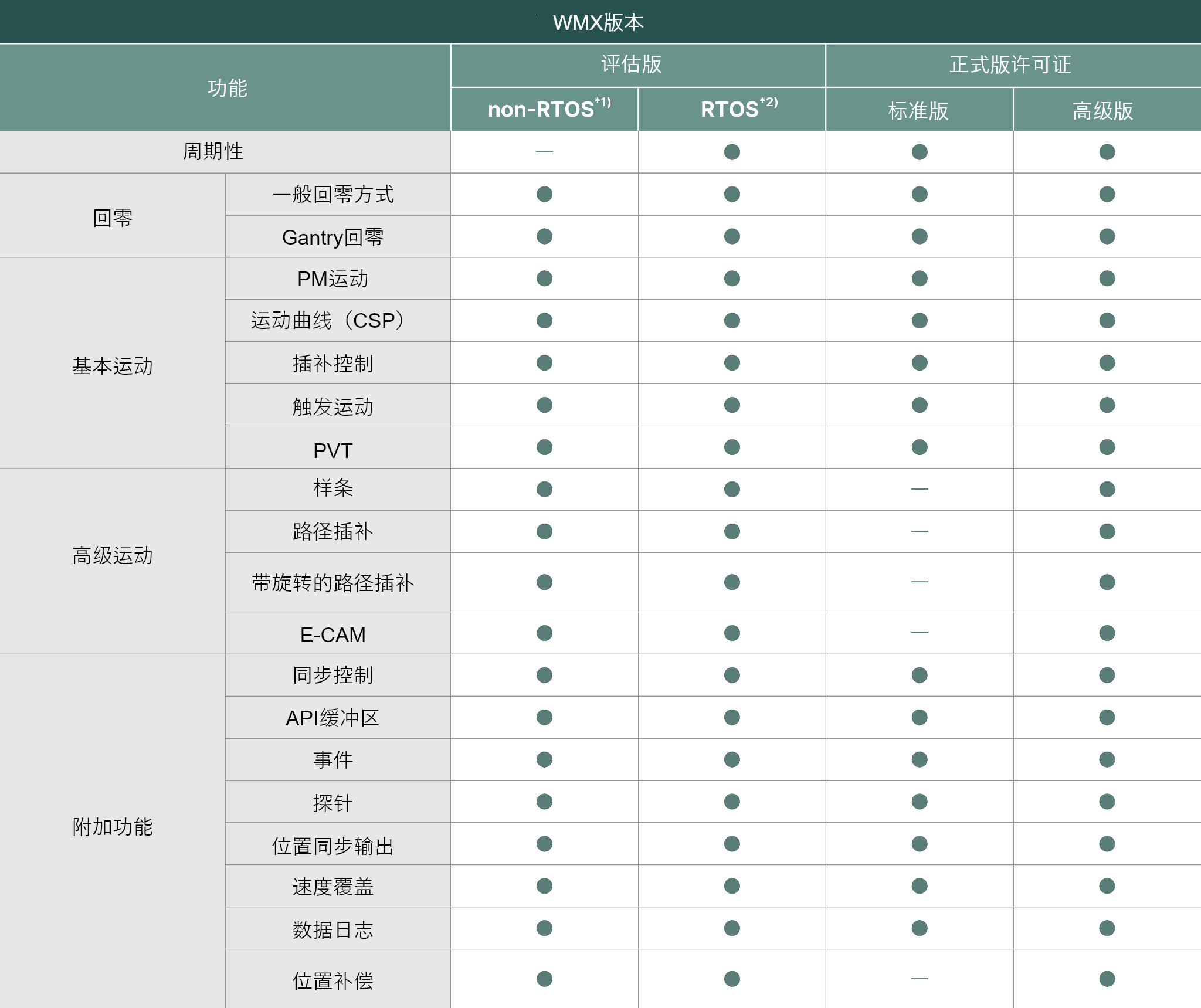Image resolution: width=1201 pixels, height=1008 pixels.
Task: Click the dot in 运动曲线（CSP） 高级版 cell
Action: 1107,321
